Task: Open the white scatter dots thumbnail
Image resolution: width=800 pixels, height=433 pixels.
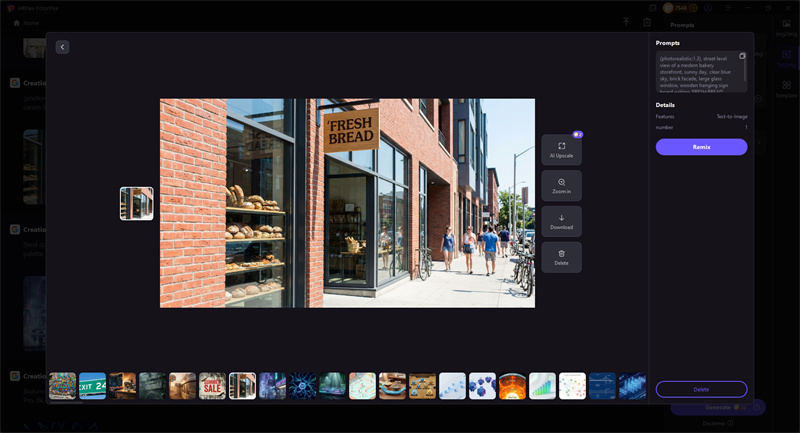Action: (x=572, y=386)
